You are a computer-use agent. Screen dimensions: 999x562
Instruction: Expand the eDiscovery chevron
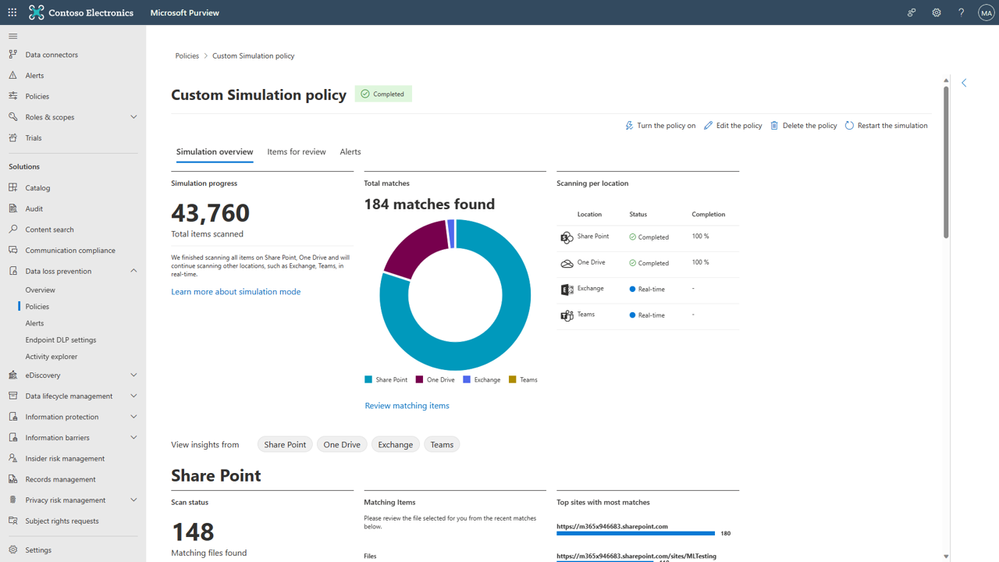pyautogui.click(x=133, y=375)
